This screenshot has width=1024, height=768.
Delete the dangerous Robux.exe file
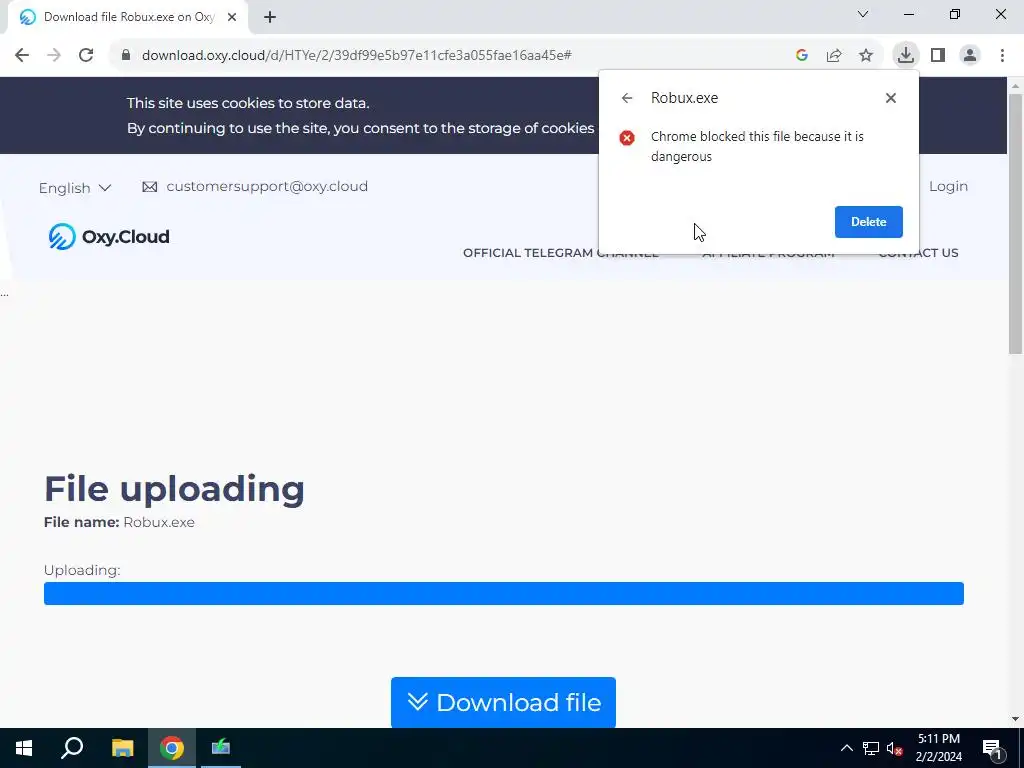(x=869, y=222)
